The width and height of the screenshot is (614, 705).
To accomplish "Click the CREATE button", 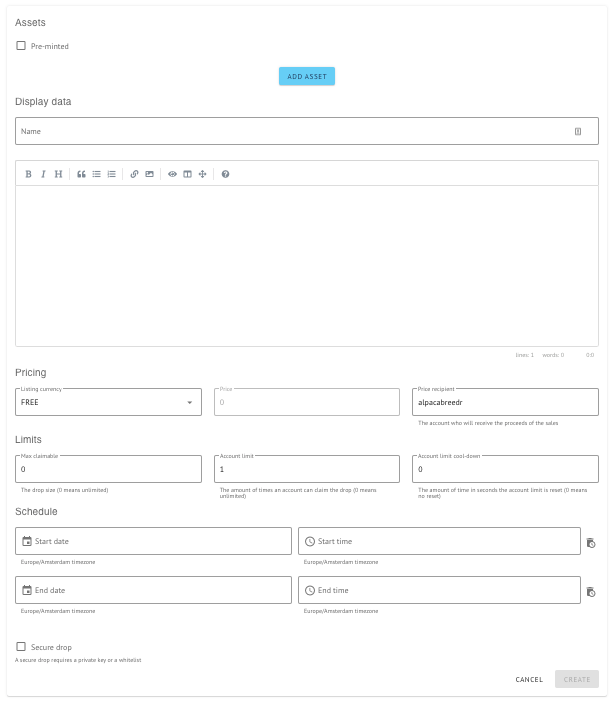I will click(x=577, y=679).
